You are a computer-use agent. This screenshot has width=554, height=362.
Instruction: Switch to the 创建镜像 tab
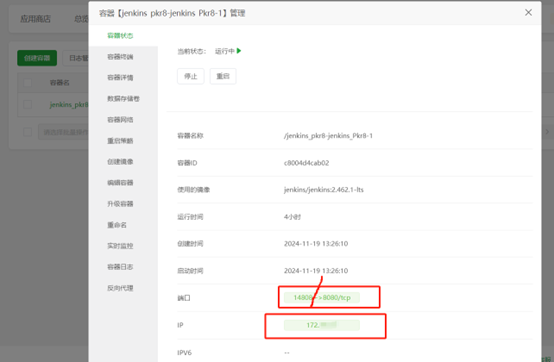click(x=120, y=162)
